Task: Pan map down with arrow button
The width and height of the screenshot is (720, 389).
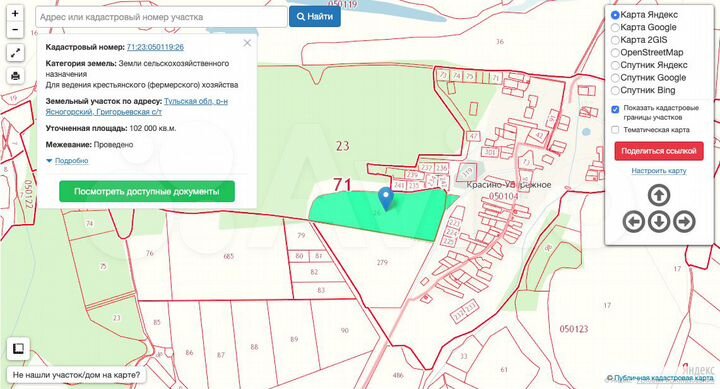Action: [x=659, y=222]
